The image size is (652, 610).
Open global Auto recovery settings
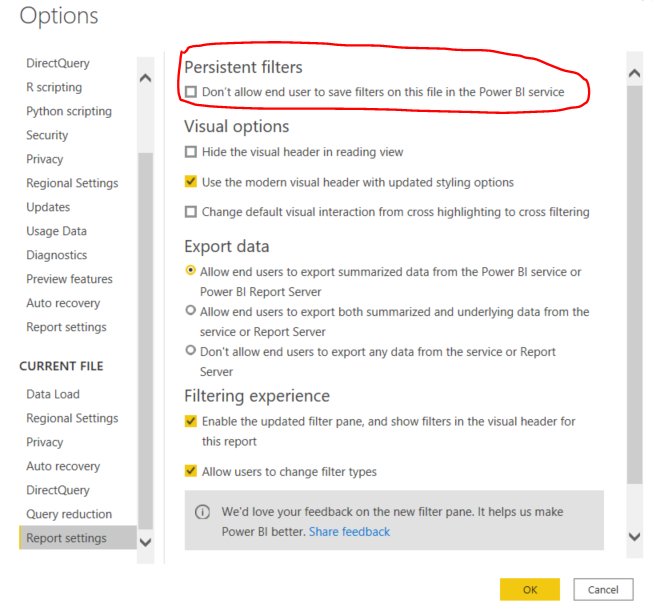63,303
